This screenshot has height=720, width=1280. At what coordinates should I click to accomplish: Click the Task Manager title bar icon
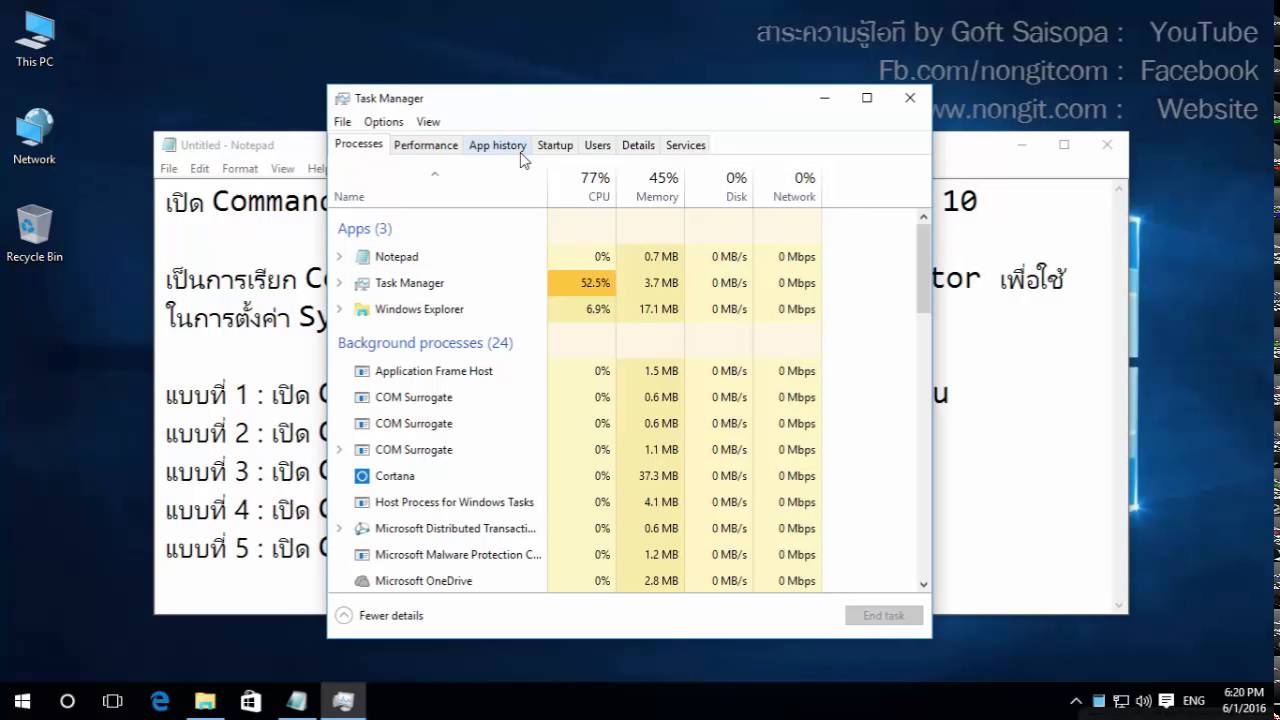pos(343,98)
